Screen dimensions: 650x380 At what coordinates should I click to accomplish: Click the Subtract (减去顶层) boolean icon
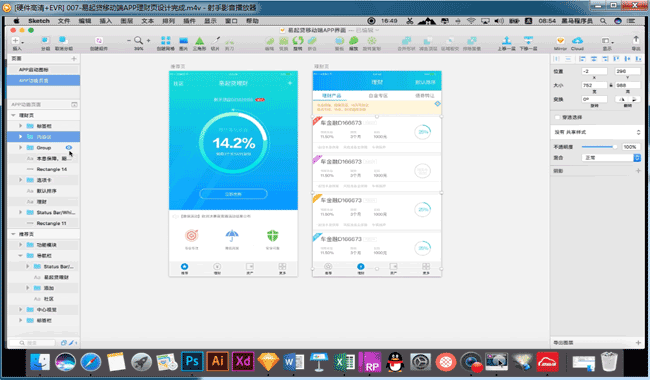click(427, 41)
